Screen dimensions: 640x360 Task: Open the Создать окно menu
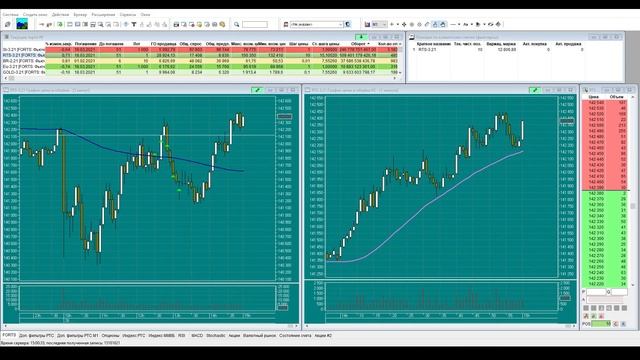coord(35,15)
